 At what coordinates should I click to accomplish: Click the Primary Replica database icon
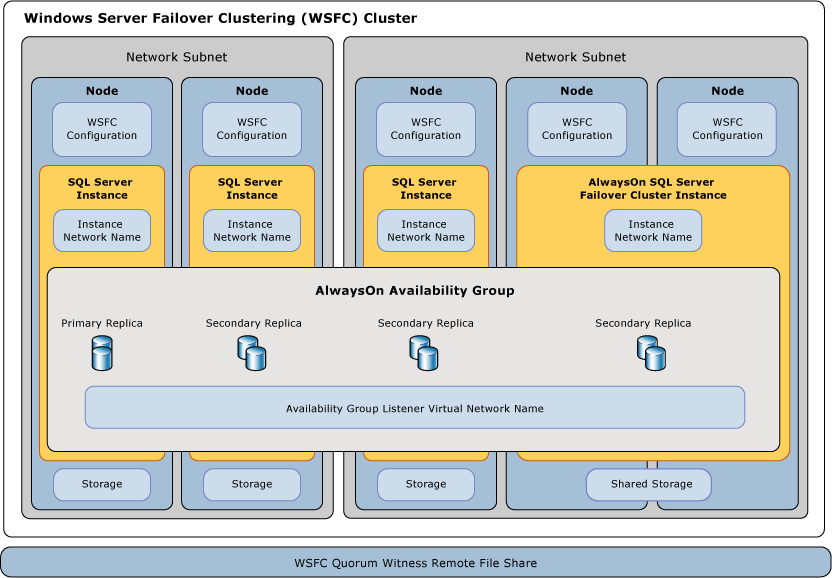coord(102,353)
